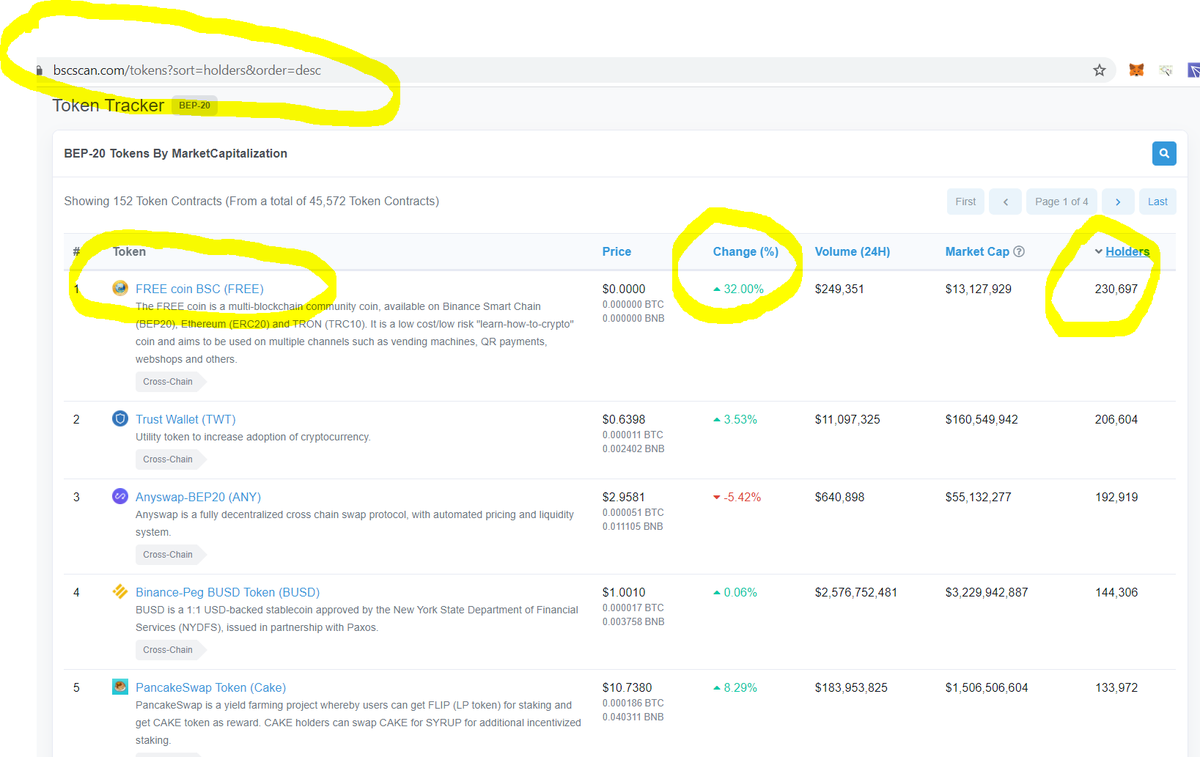Go to next page with right chevron
The height and width of the screenshot is (757, 1200).
1117,201
